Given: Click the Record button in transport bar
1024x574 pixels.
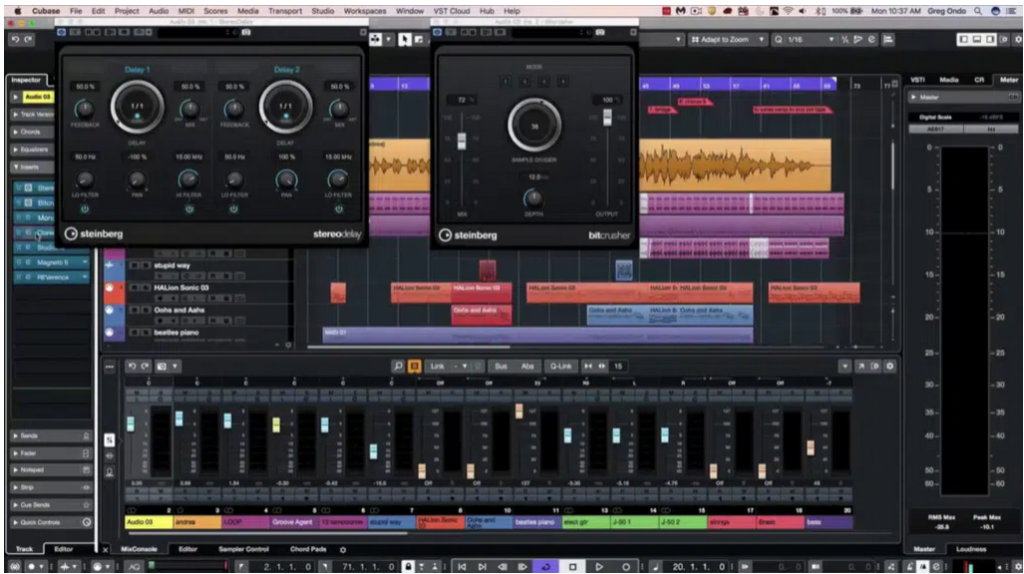Looking at the screenshot, I should pyautogui.click(x=626, y=566).
